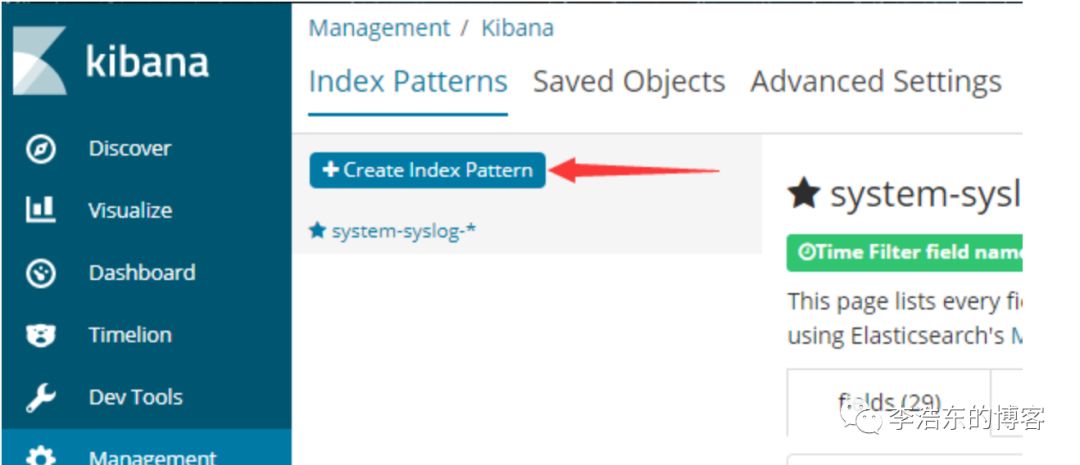Select the Timelion menu label
The width and height of the screenshot is (1080, 465).
pyautogui.click(x=130, y=335)
